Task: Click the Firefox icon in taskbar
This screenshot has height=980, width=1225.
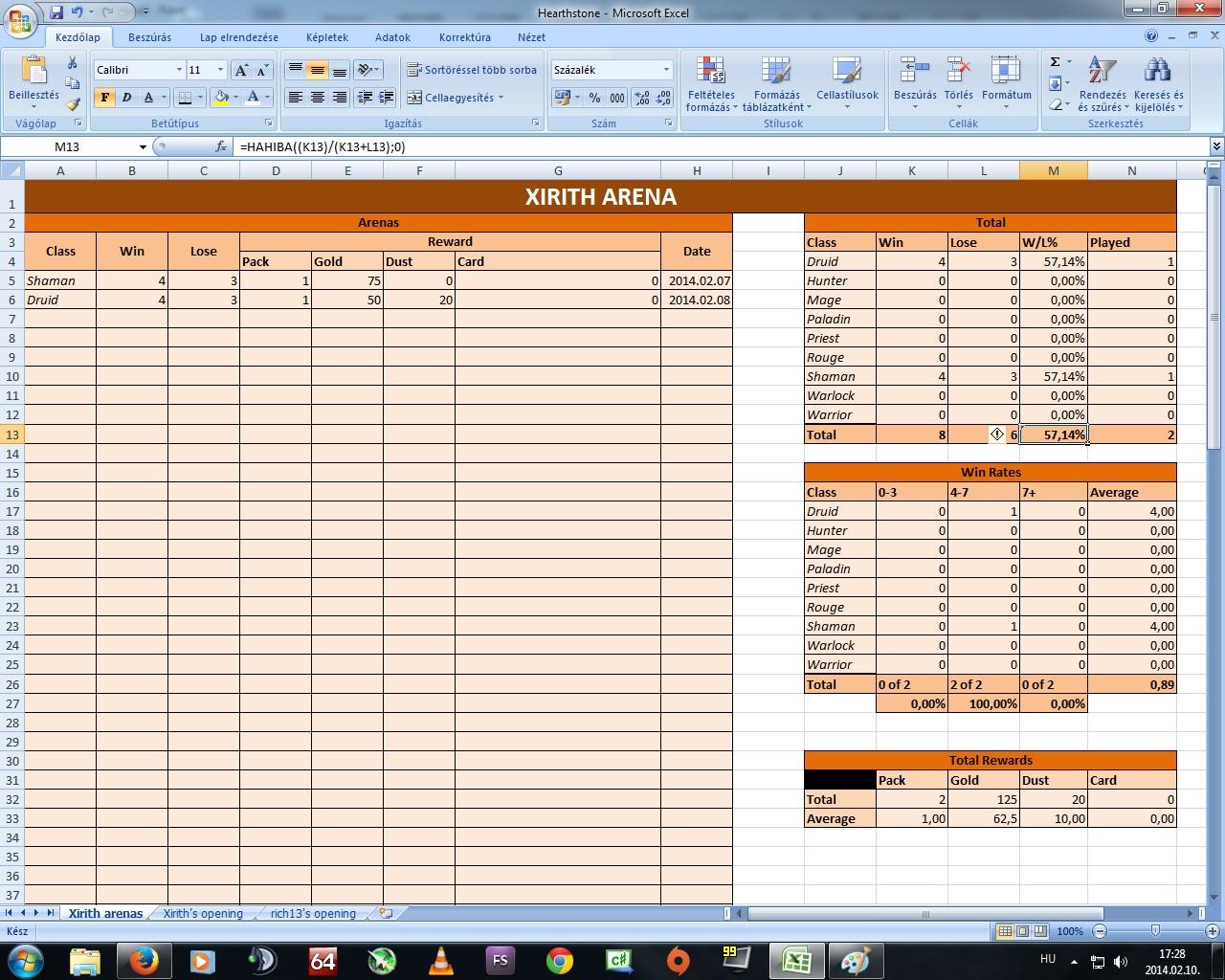Action: tap(144, 960)
